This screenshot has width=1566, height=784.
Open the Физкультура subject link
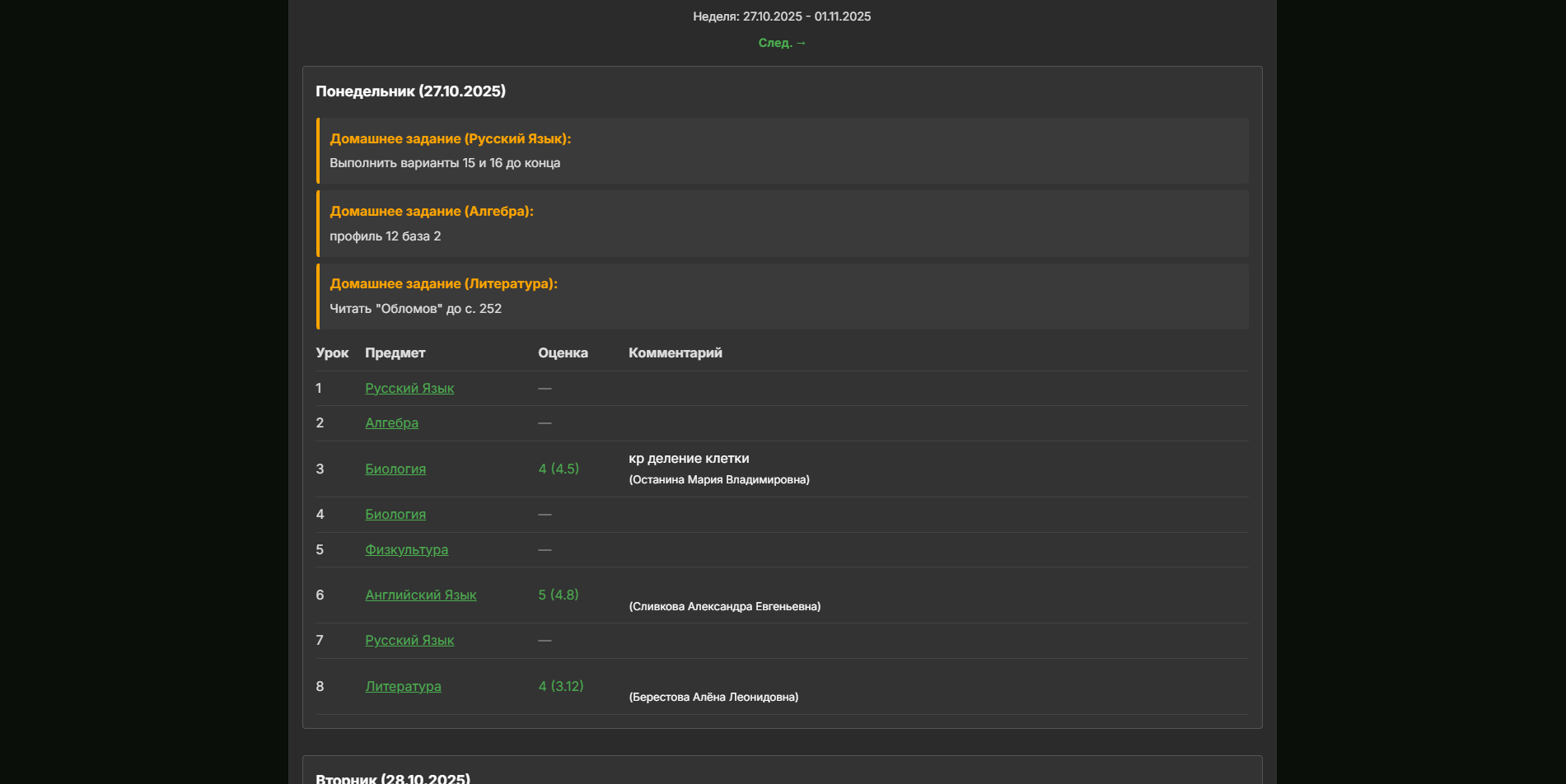pyautogui.click(x=406, y=549)
